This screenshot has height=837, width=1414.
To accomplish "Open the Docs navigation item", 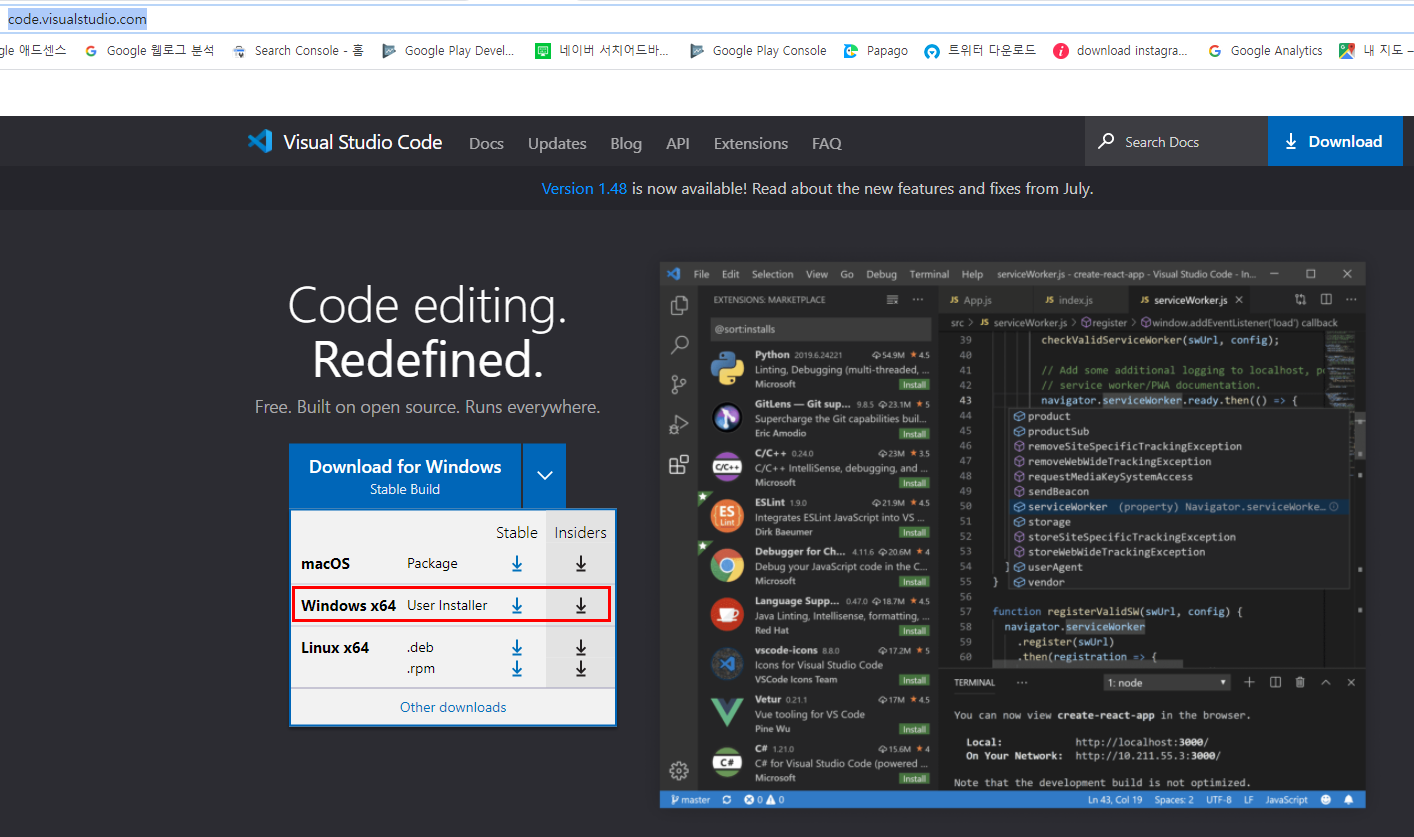I will (x=486, y=143).
